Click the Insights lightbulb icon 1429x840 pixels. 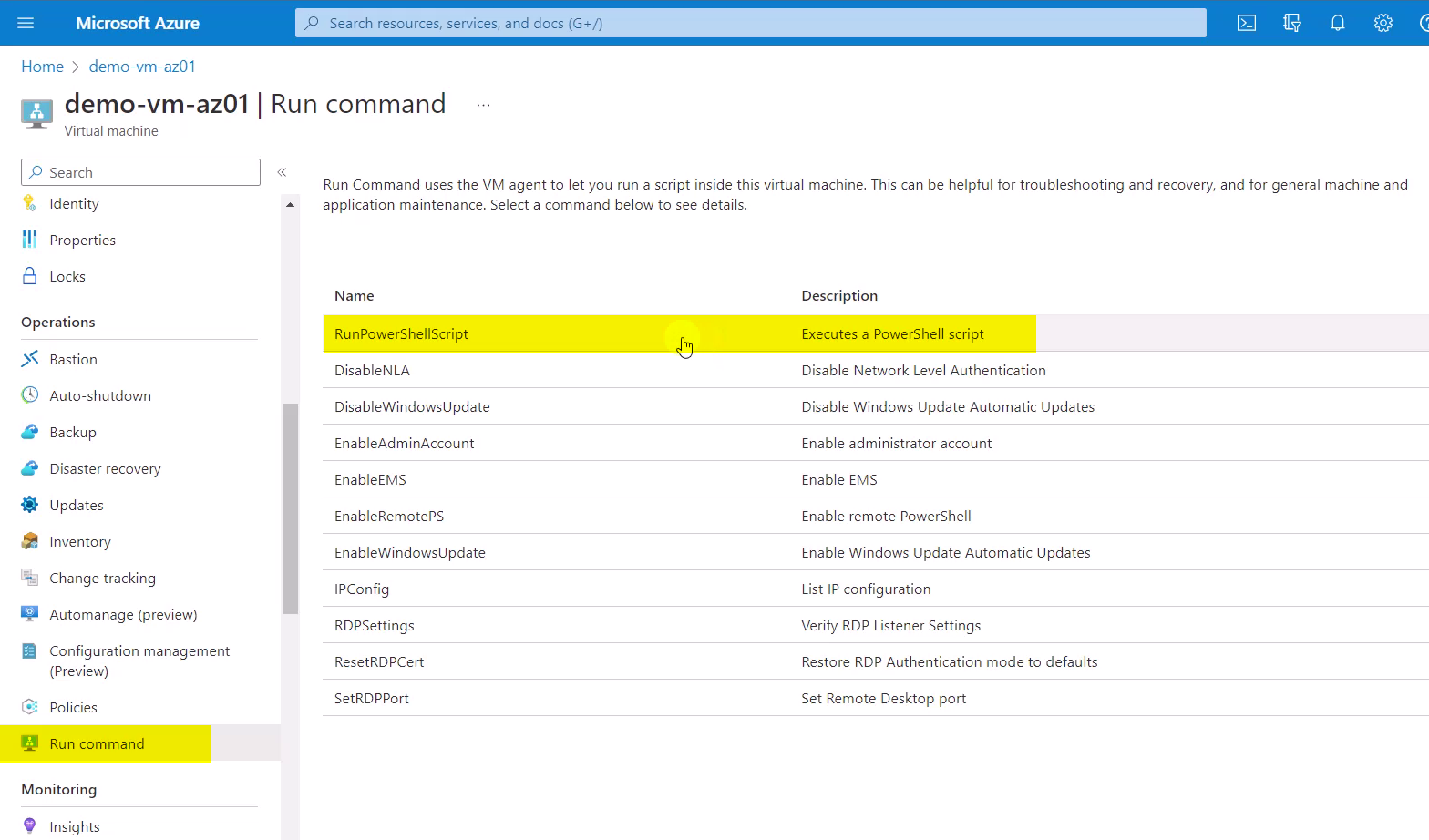[30, 825]
